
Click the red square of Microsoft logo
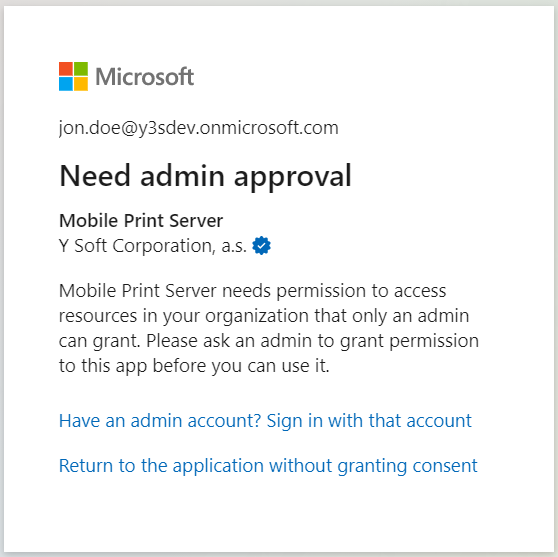coord(66,69)
